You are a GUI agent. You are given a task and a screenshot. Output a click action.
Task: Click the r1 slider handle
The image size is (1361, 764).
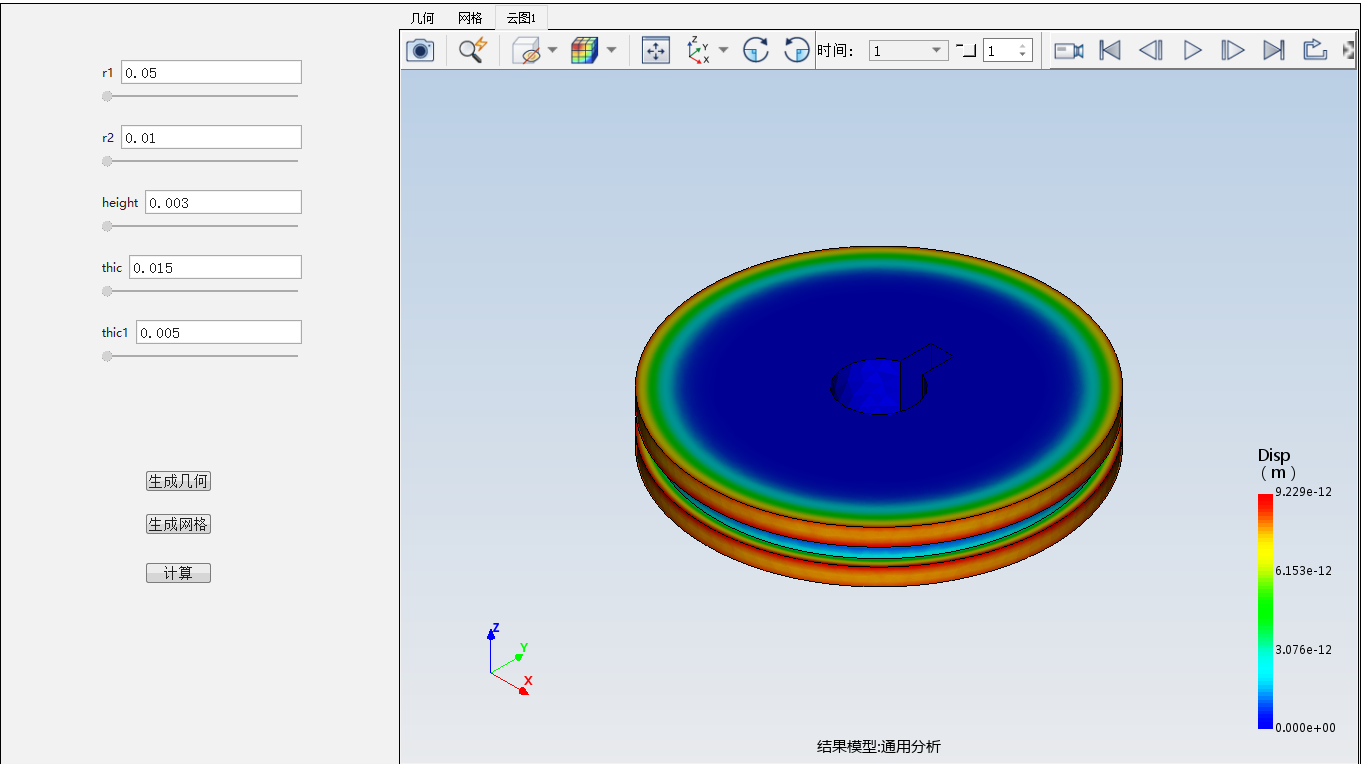click(107, 96)
